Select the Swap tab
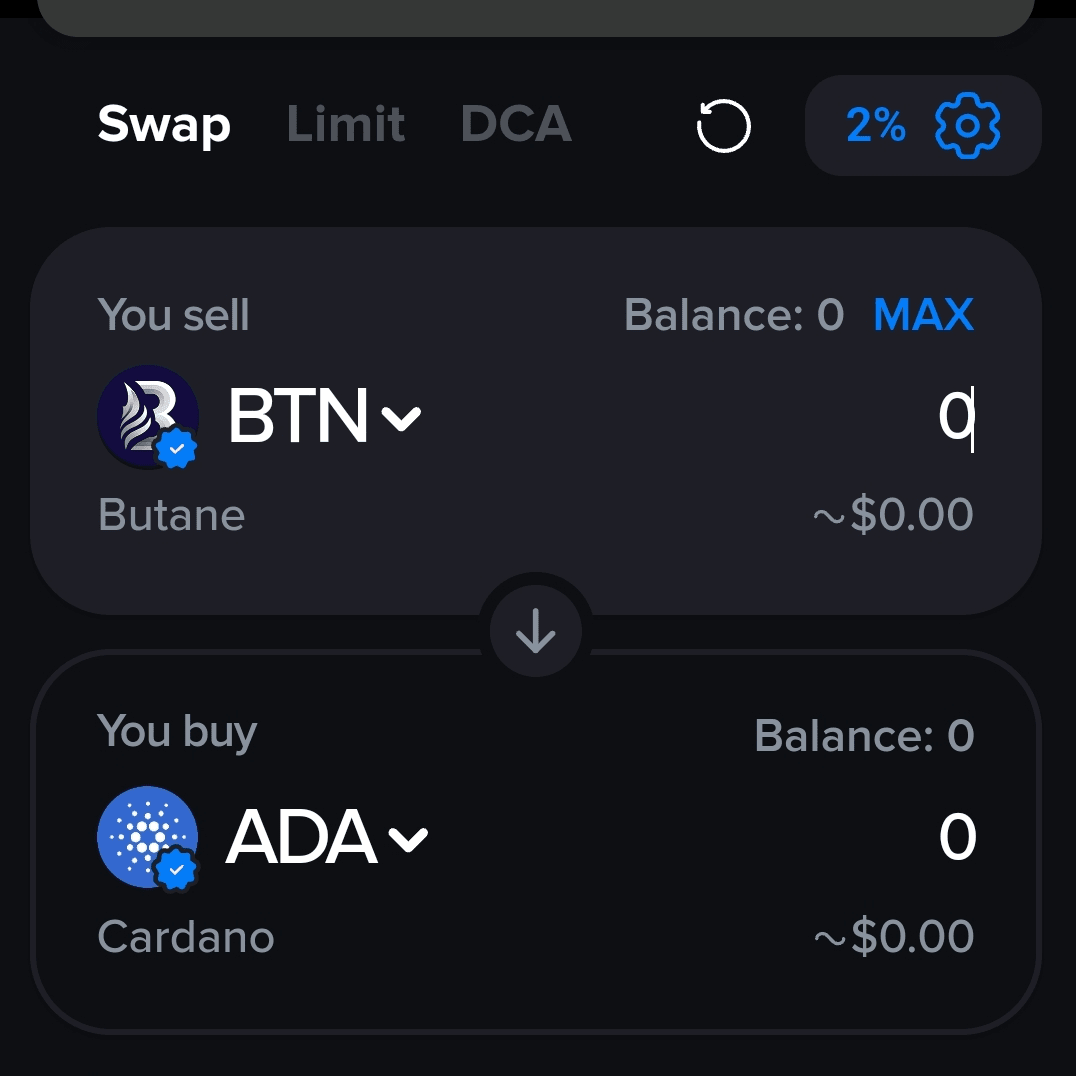 pos(163,124)
